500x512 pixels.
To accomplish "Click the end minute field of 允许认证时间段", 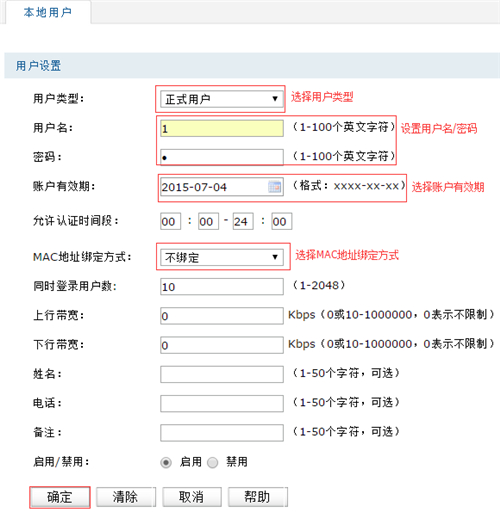I will [x=282, y=221].
